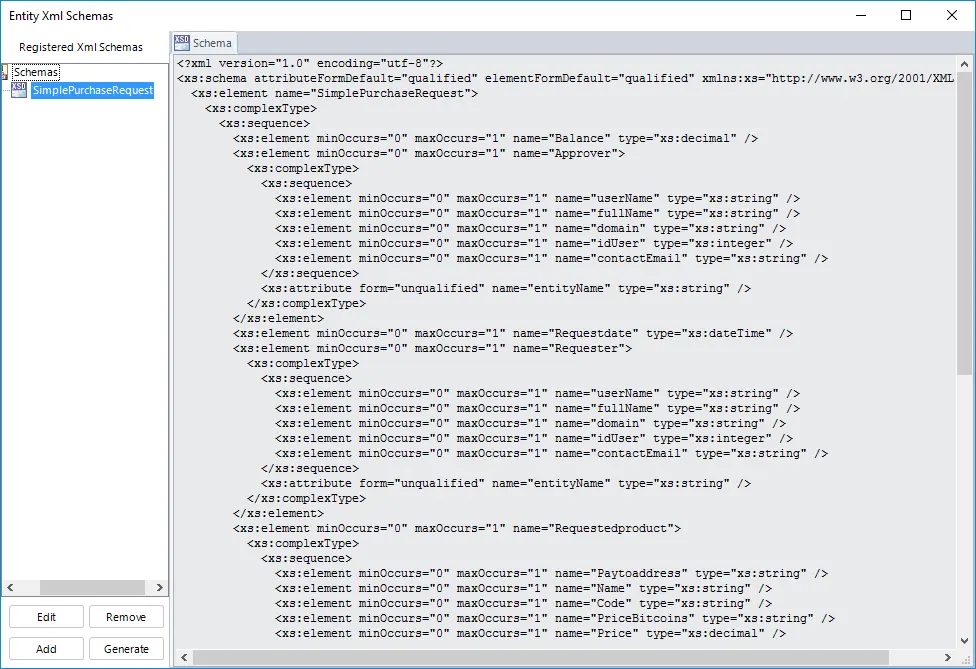
Task: Minimize the Entity Xml Schemas window
Action: (x=861, y=15)
